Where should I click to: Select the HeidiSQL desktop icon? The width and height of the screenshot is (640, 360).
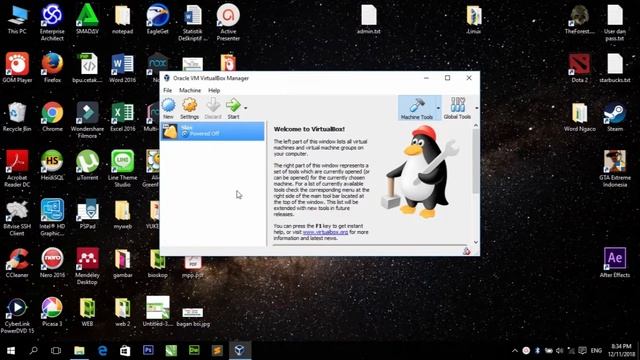tap(52, 165)
